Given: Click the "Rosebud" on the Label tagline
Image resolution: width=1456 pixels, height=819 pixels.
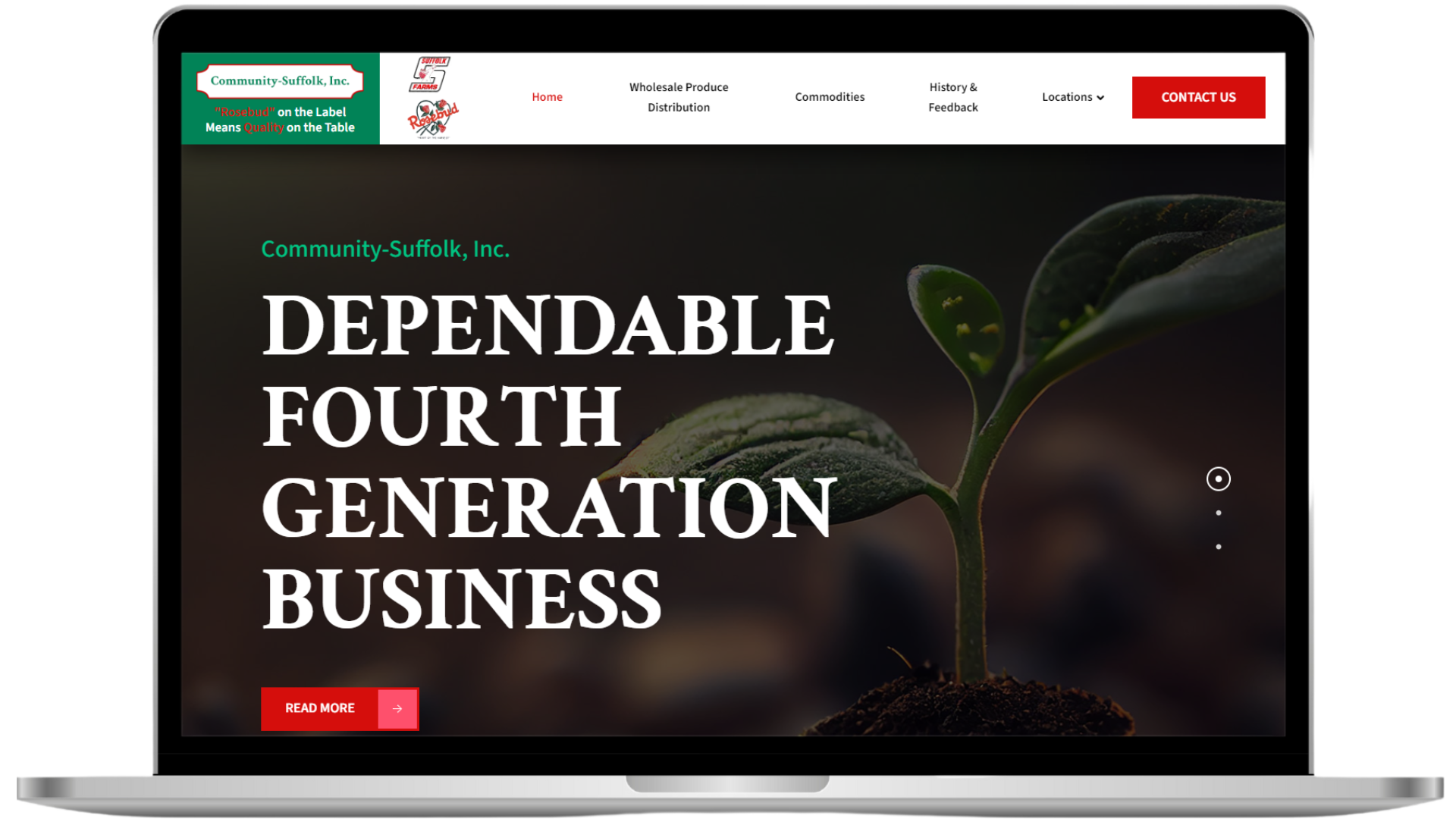Looking at the screenshot, I should [x=280, y=112].
